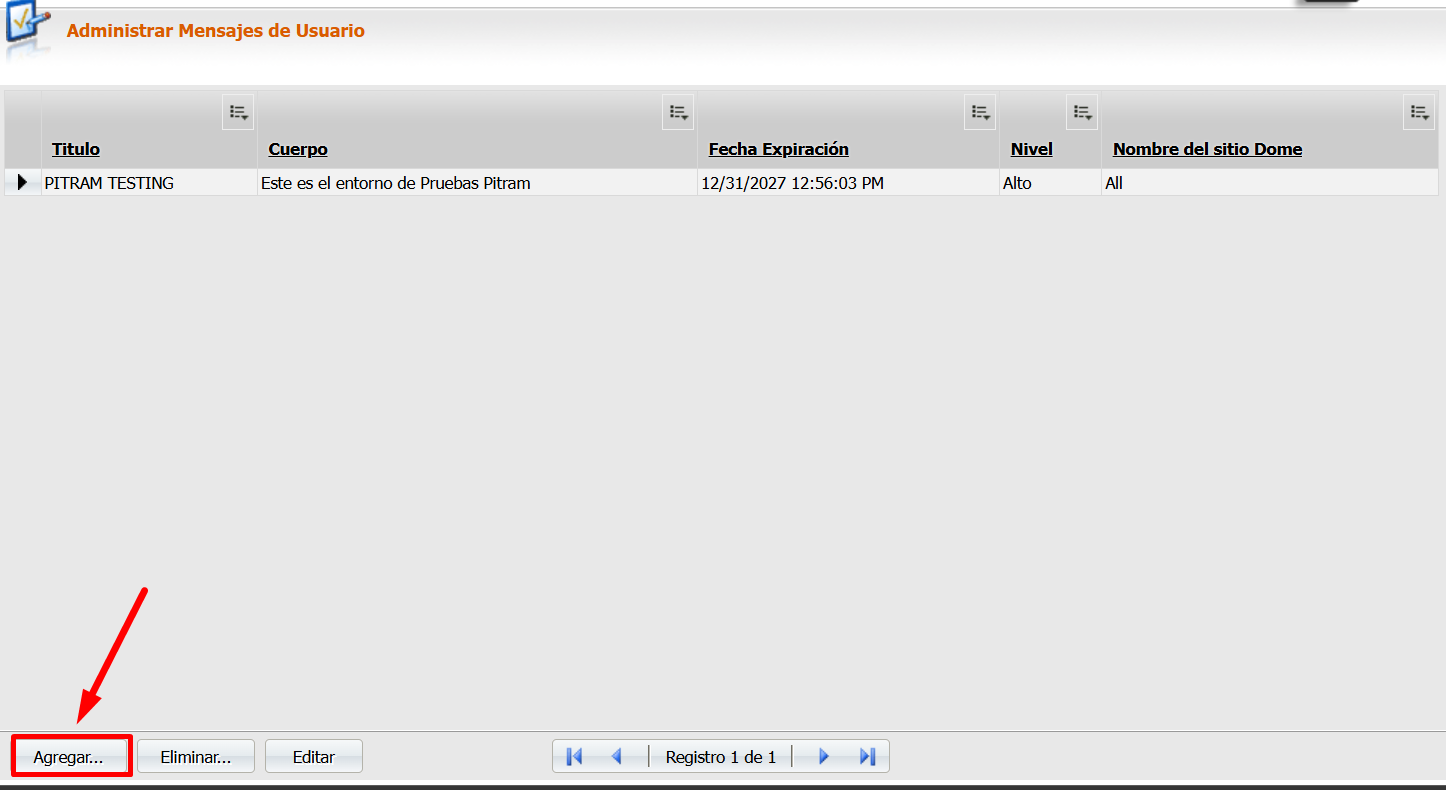Go to the first record in pager
This screenshot has height=790, width=1446.
coord(574,757)
